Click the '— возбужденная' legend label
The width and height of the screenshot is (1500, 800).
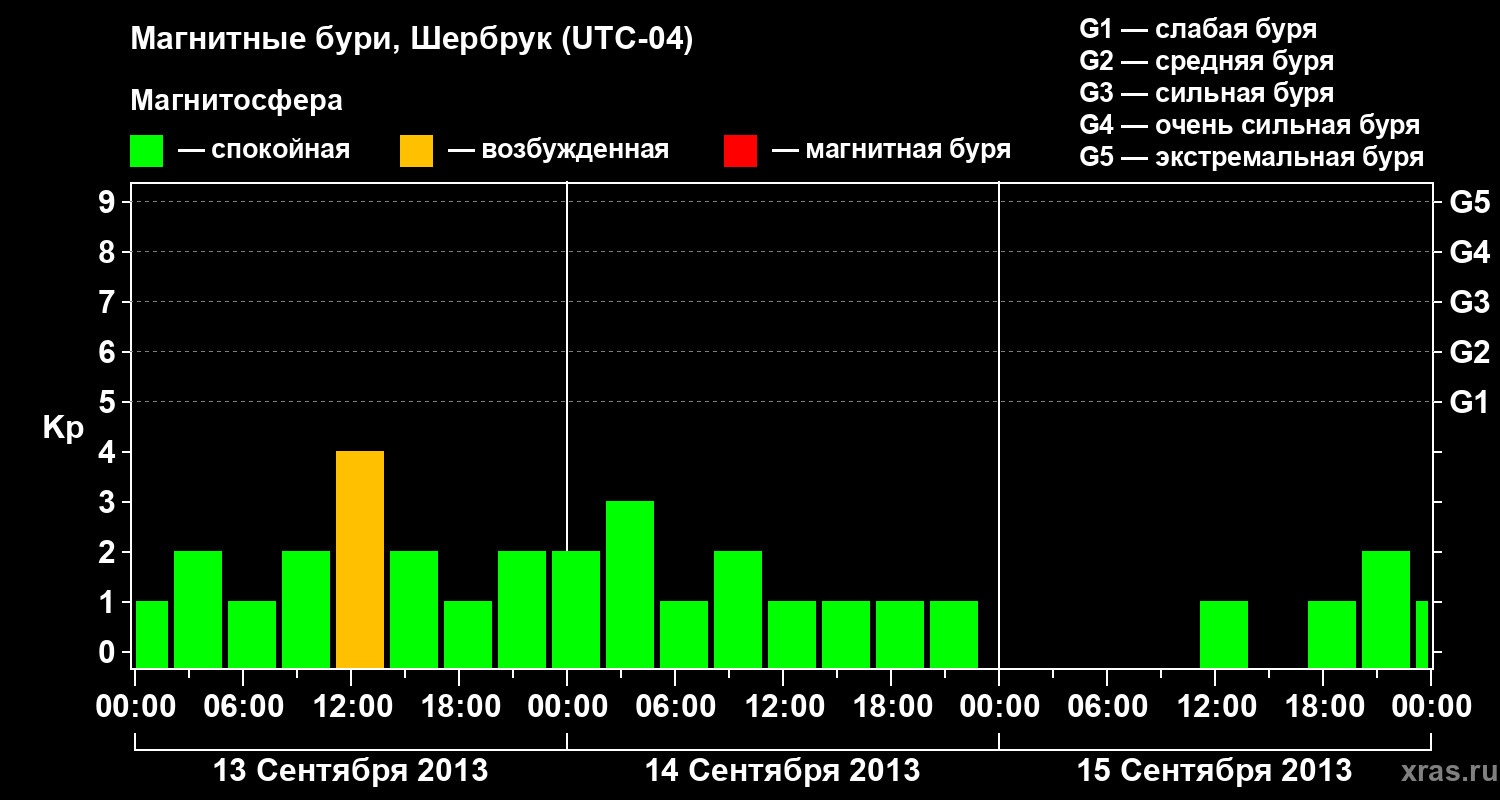tap(558, 151)
